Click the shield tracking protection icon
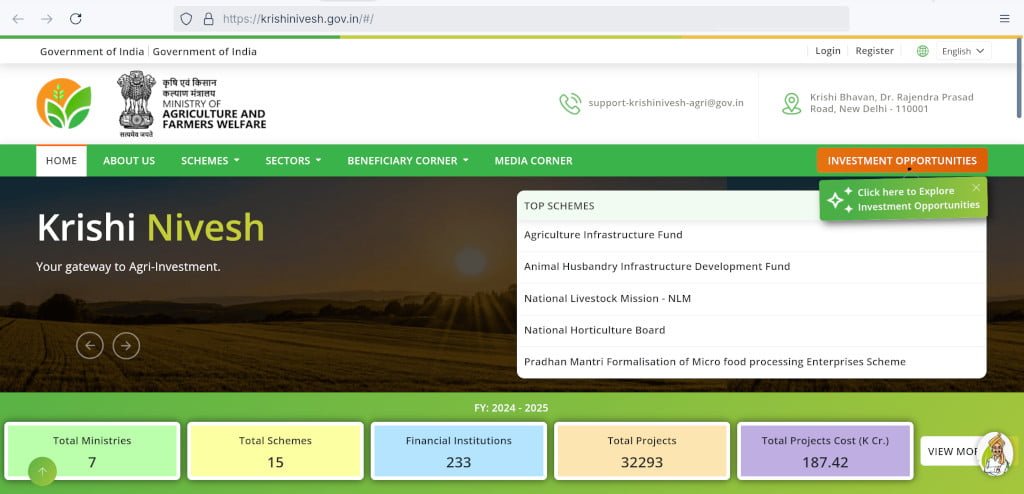 pyautogui.click(x=186, y=19)
